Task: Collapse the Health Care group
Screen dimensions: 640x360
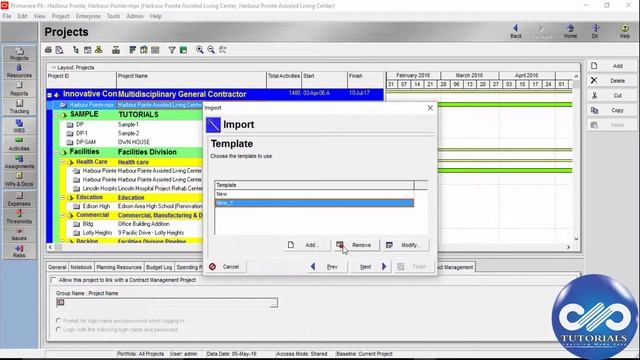Action: pos(63,162)
